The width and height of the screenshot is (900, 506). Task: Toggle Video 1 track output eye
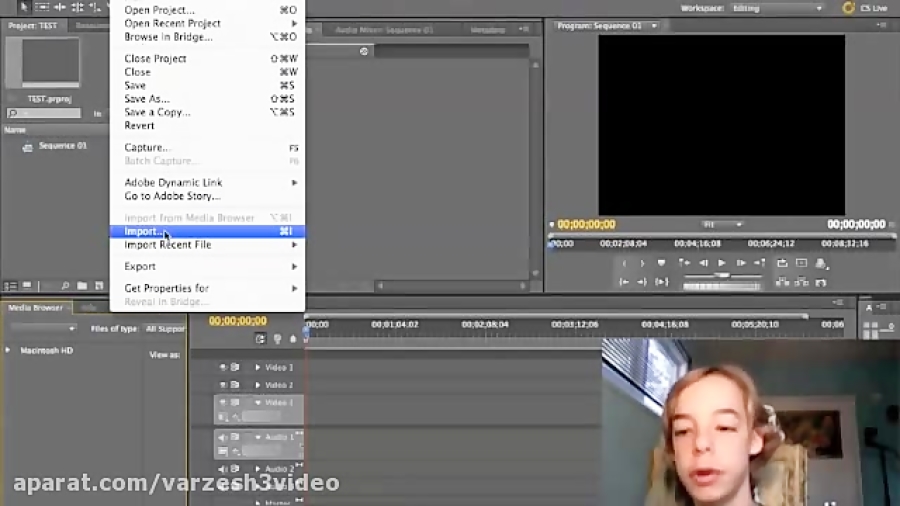[223, 403]
